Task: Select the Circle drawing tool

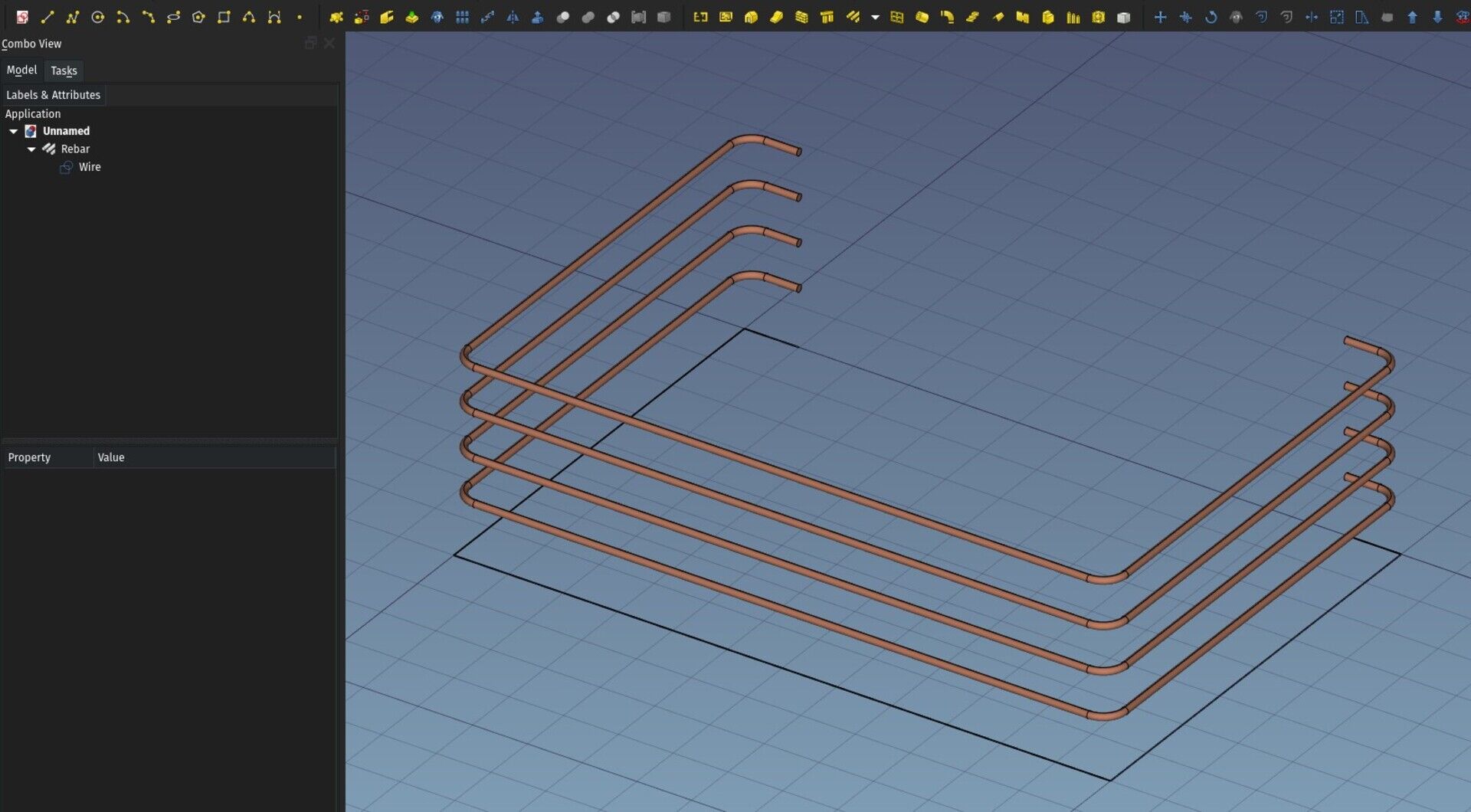Action: (98, 17)
